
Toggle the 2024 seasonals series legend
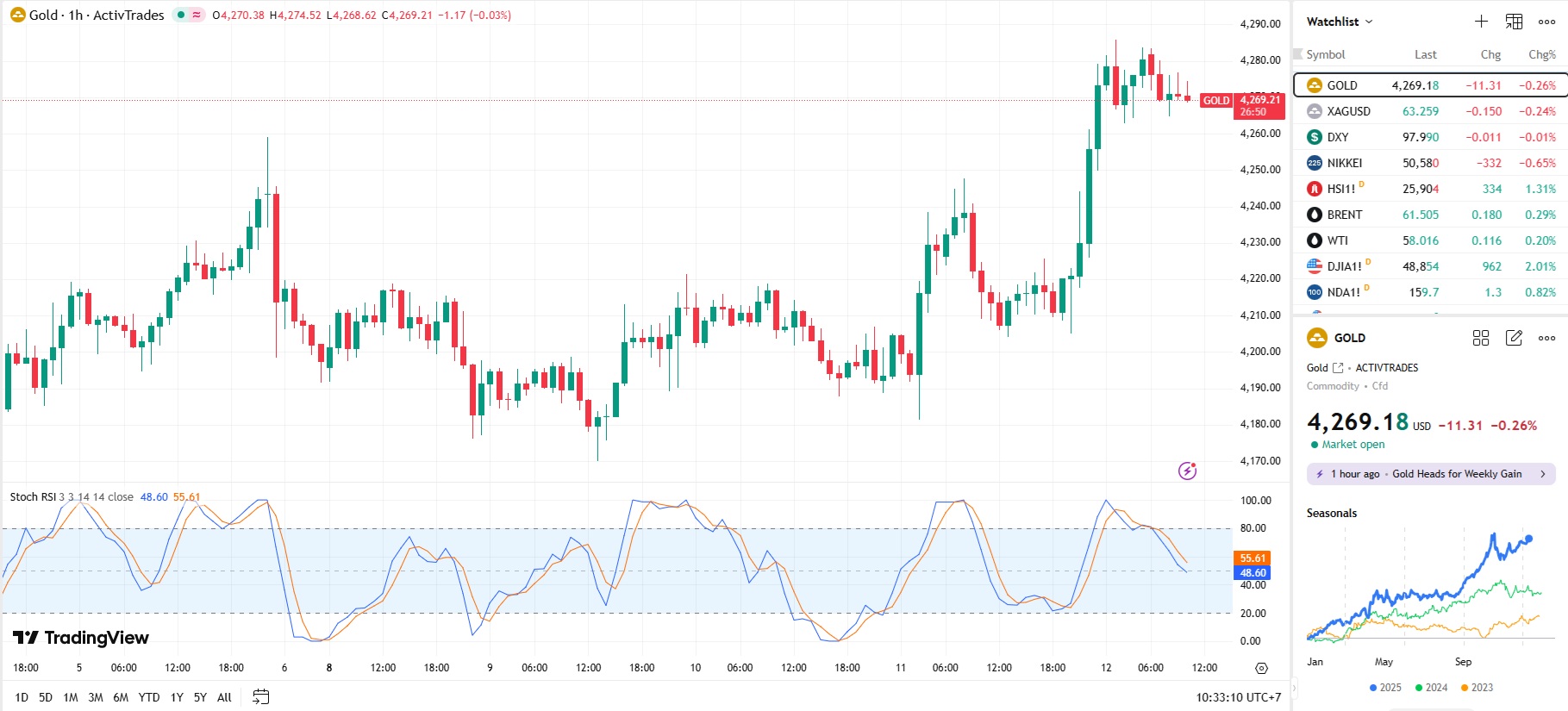[x=1431, y=688]
